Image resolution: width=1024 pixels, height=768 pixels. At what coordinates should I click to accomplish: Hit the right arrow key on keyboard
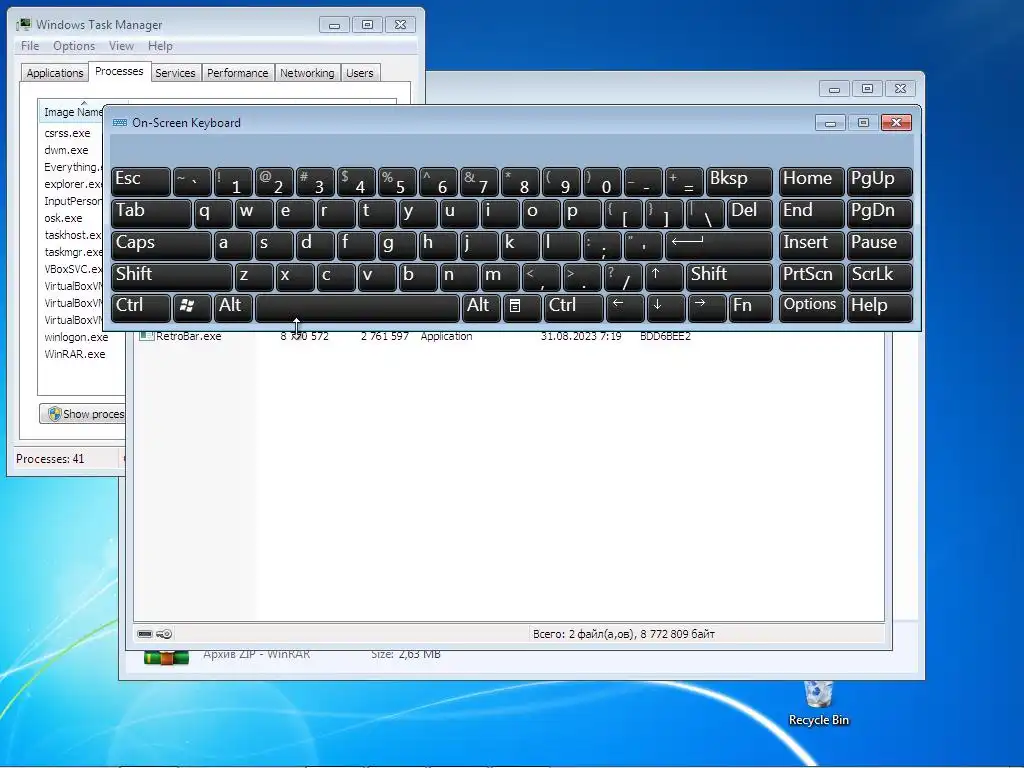pyautogui.click(x=707, y=308)
